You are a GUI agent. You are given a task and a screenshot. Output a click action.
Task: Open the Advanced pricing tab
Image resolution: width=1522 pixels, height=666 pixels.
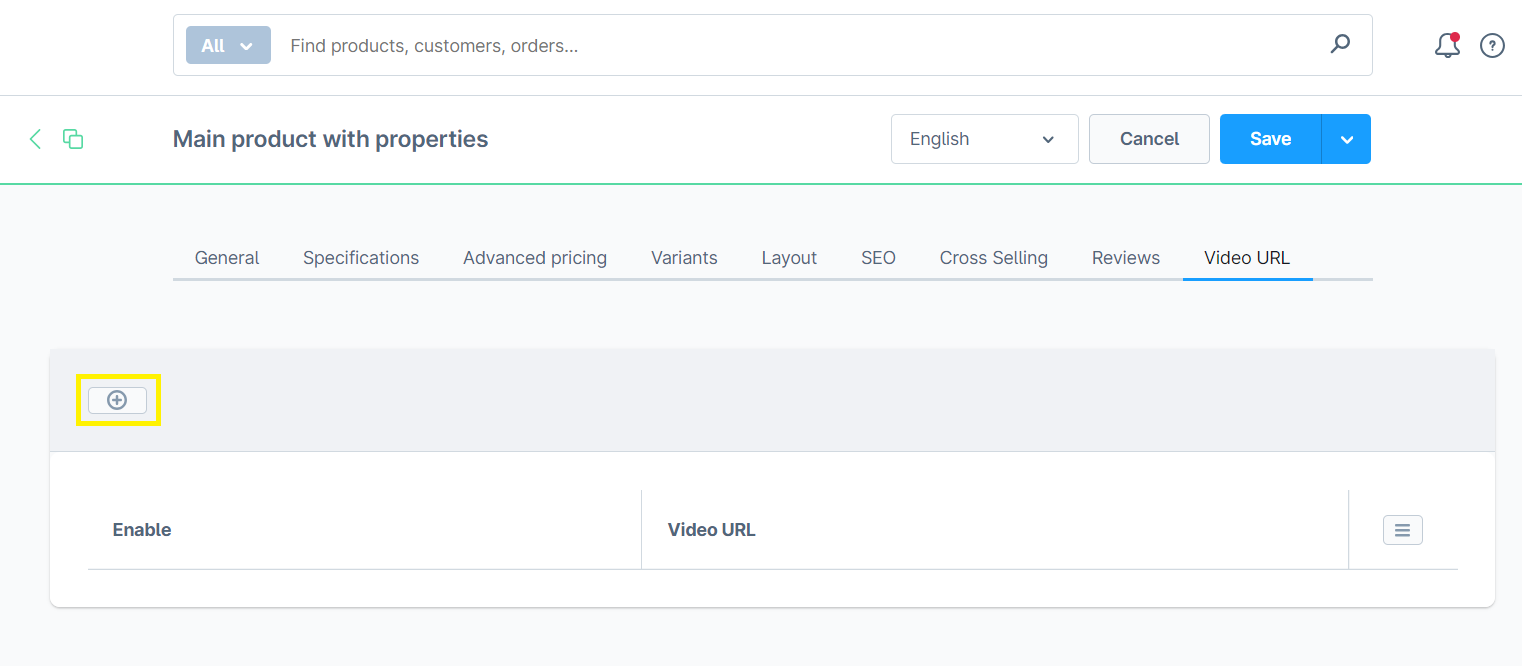[x=534, y=257]
